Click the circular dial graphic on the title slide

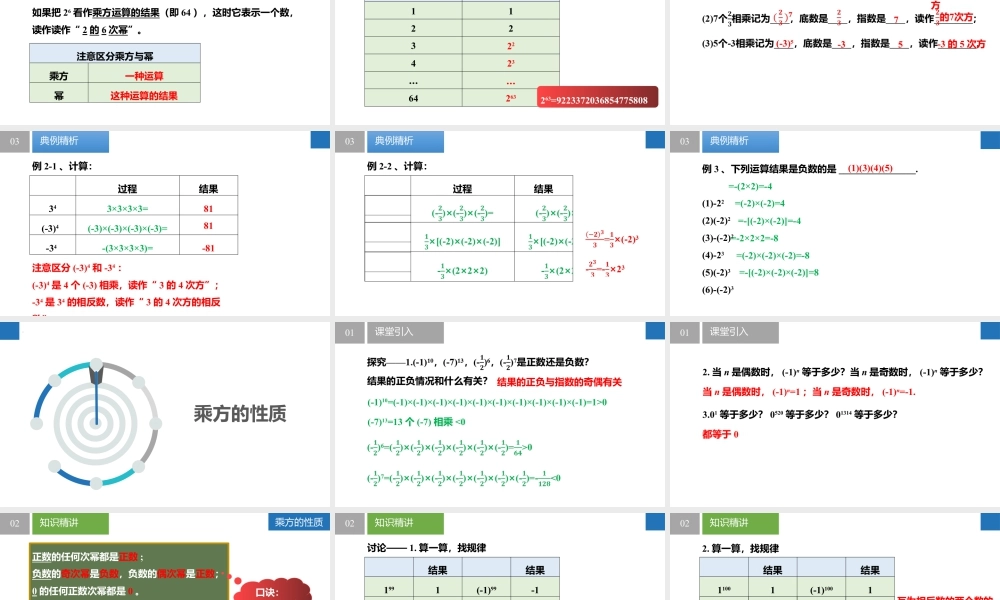pos(96,423)
